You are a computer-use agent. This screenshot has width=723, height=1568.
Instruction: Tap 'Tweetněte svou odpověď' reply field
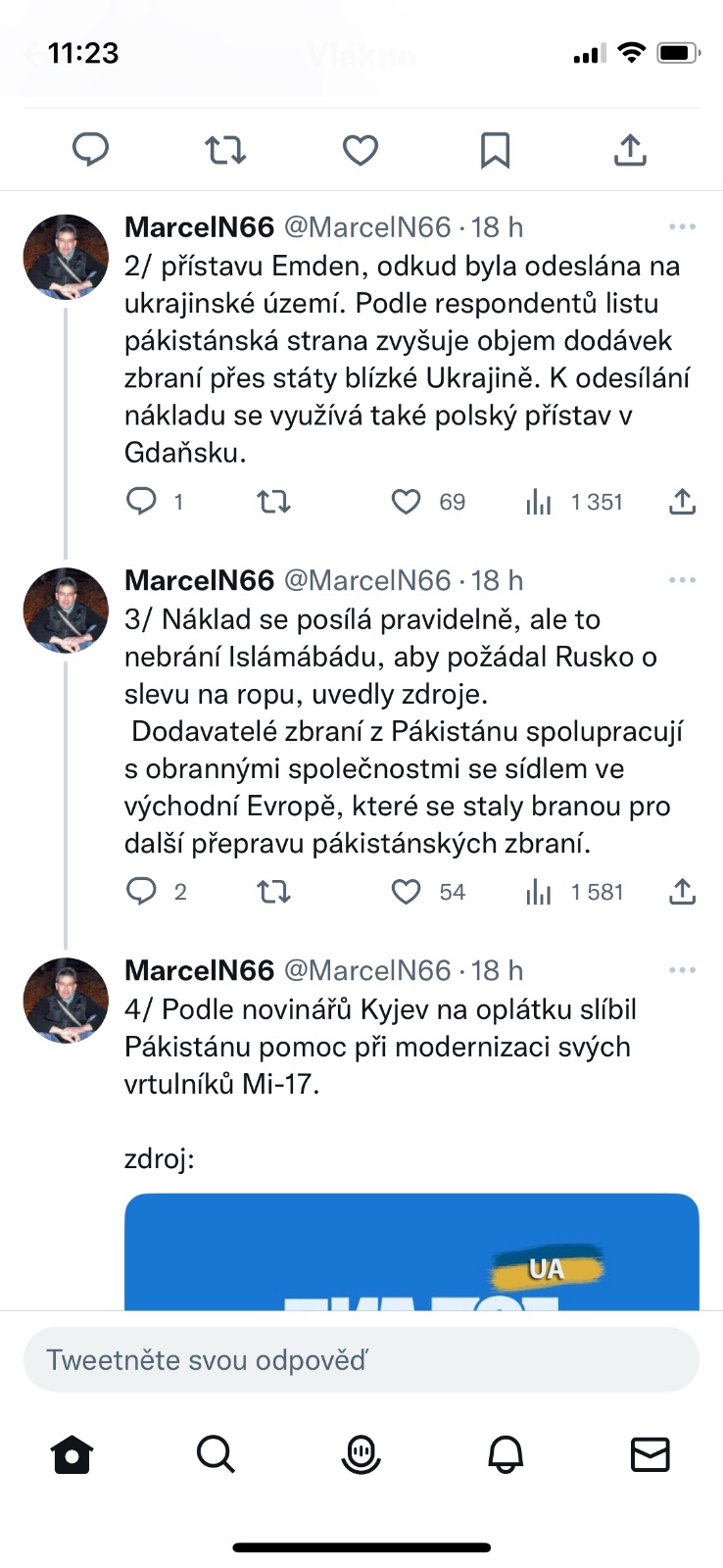click(x=361, y=1360)
